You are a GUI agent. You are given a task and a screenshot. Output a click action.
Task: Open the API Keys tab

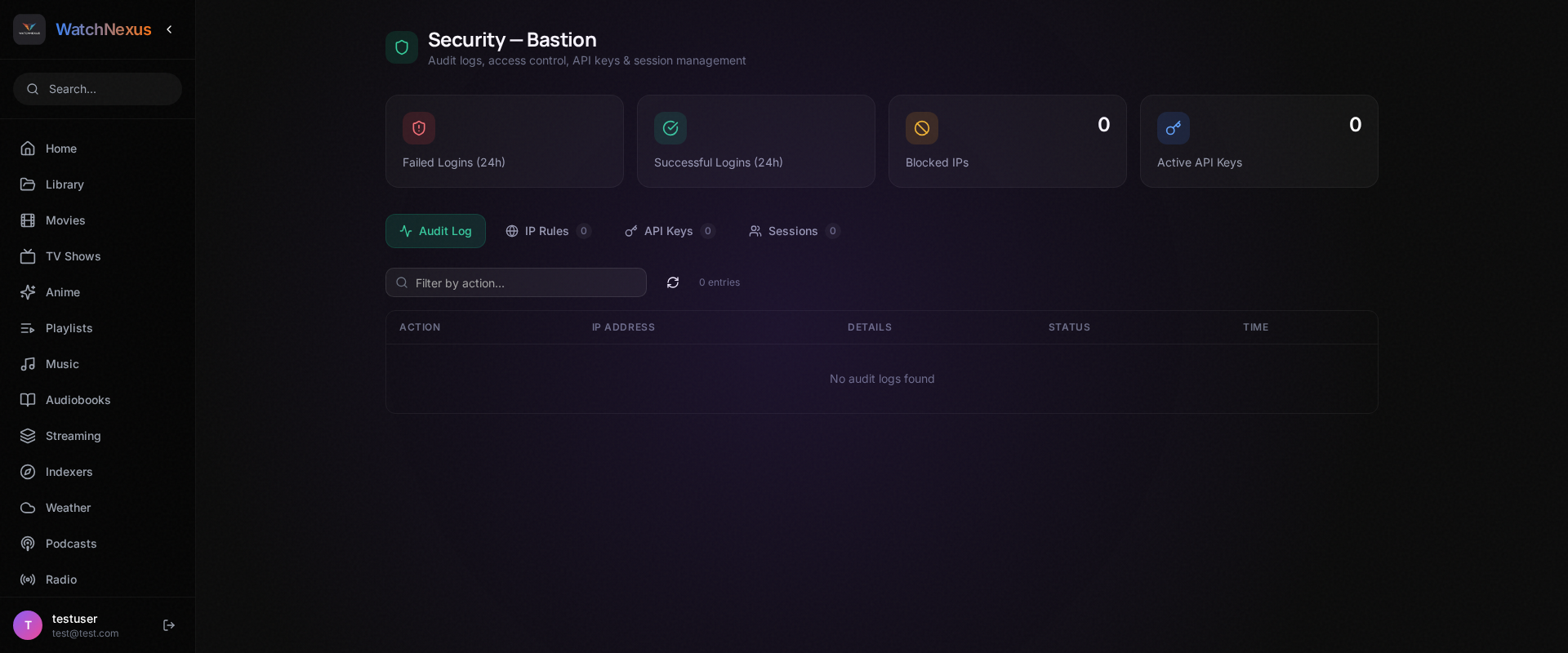point(669,231)
